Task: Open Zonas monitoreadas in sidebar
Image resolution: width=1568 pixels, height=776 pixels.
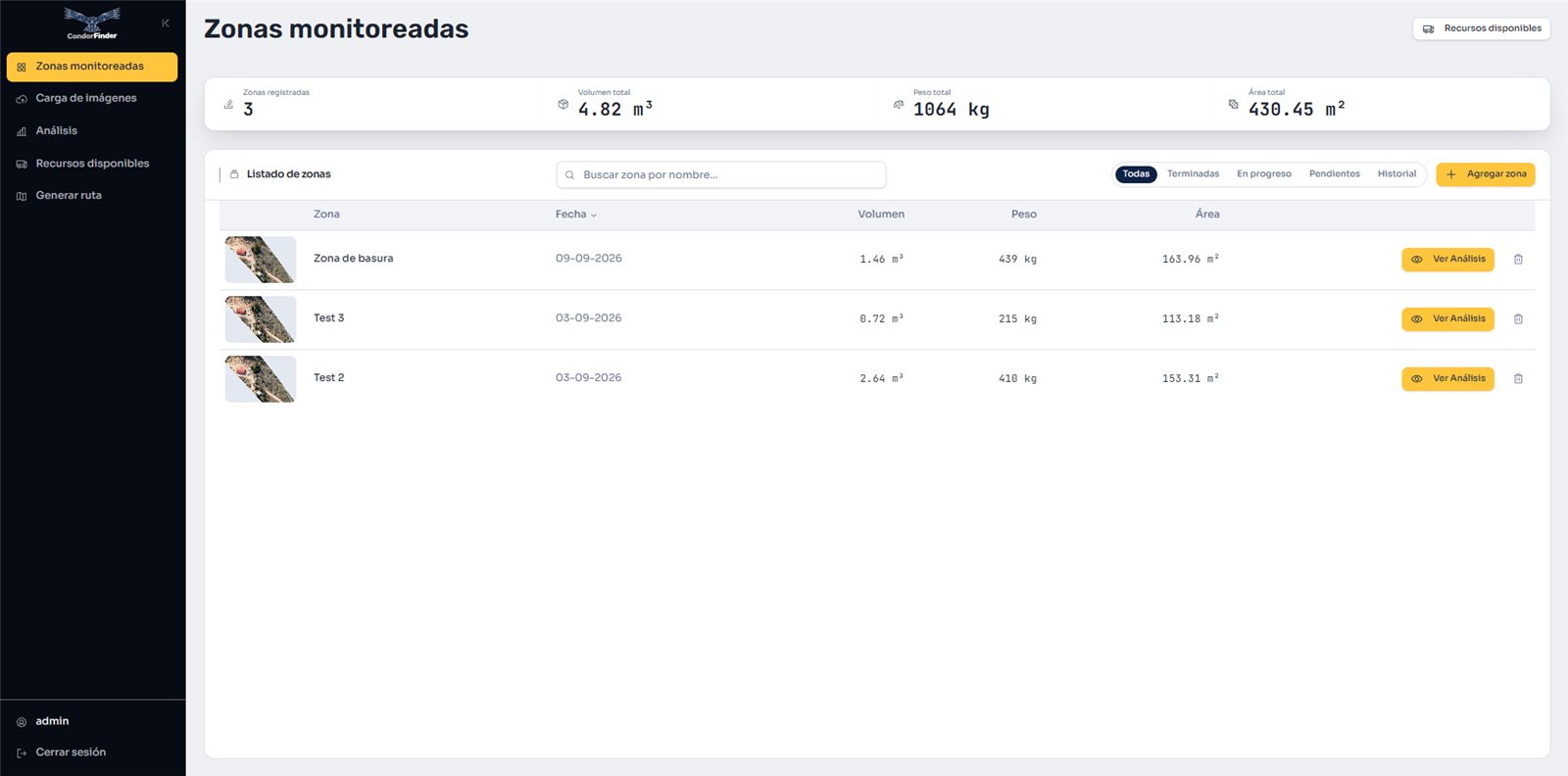Action: 92,67
